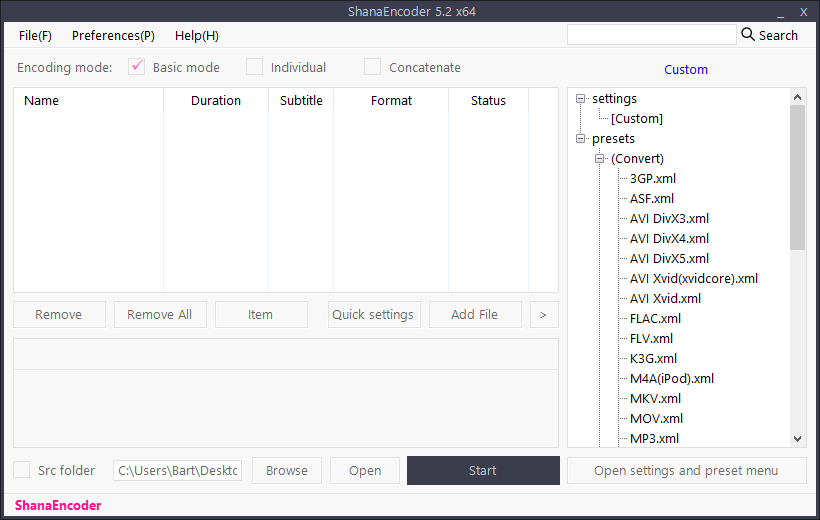Enable the Src folder checkbox
This screenshot has height=520, width=820.
22,470
